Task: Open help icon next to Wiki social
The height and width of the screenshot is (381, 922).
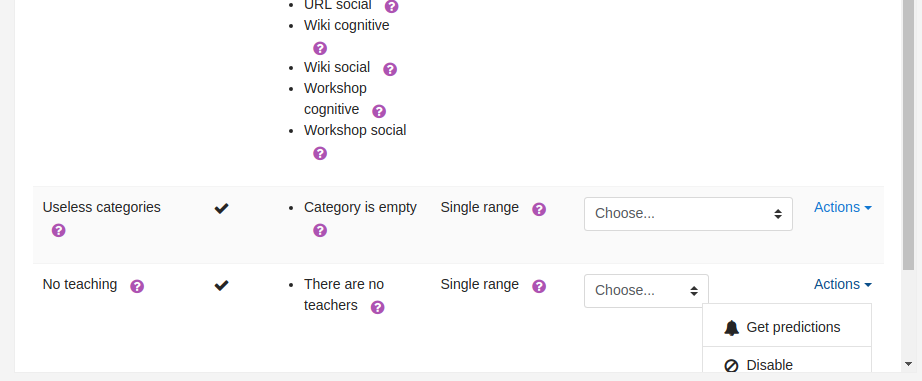Action: 390,69
